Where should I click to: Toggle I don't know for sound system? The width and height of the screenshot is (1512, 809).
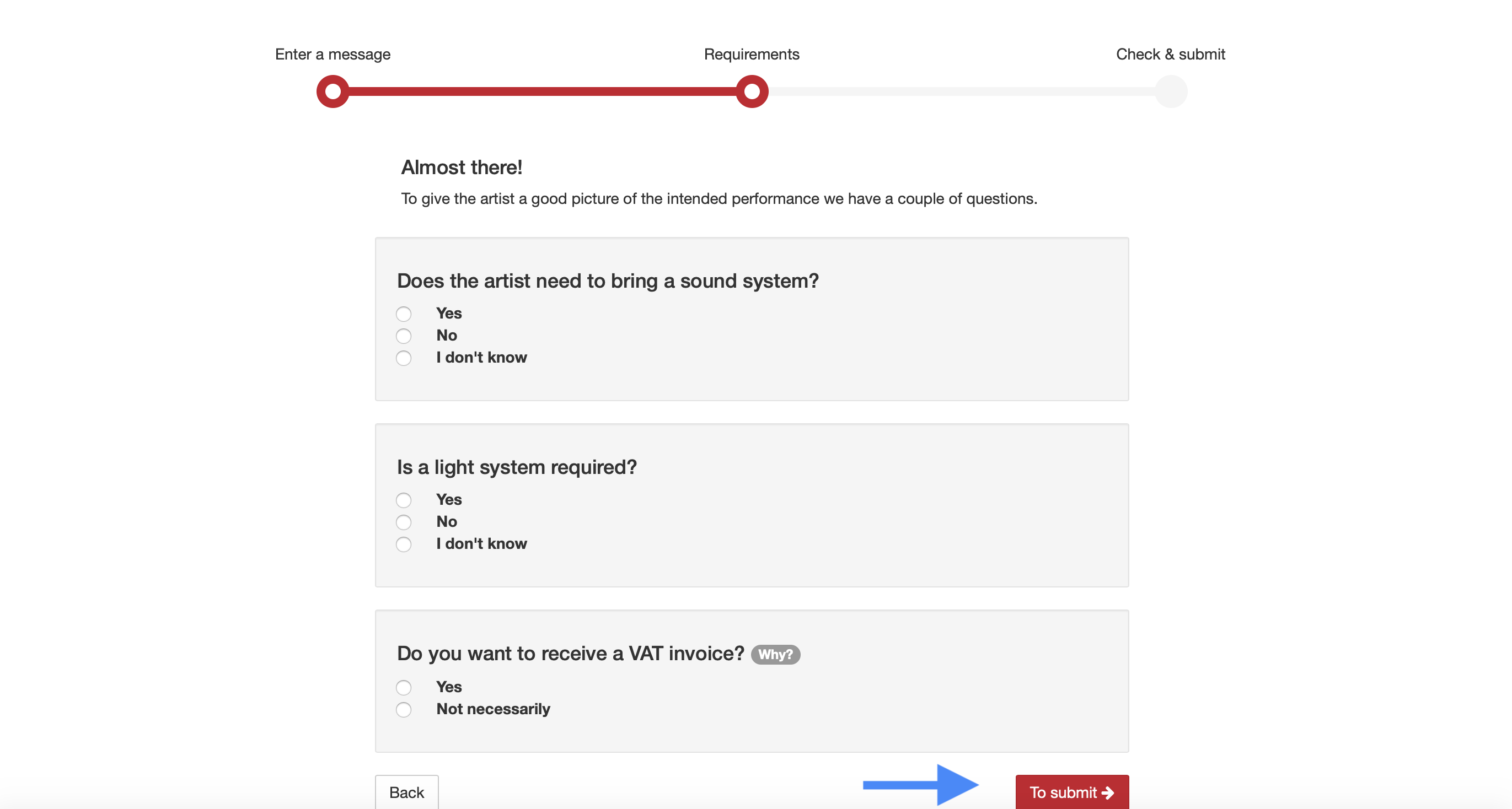pos(404,357)
